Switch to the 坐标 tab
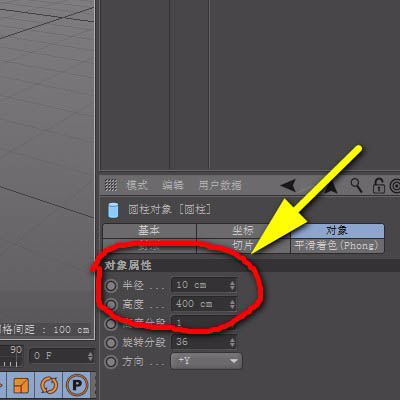Screen dimensions: 400x400 click(x=243, y=230)
